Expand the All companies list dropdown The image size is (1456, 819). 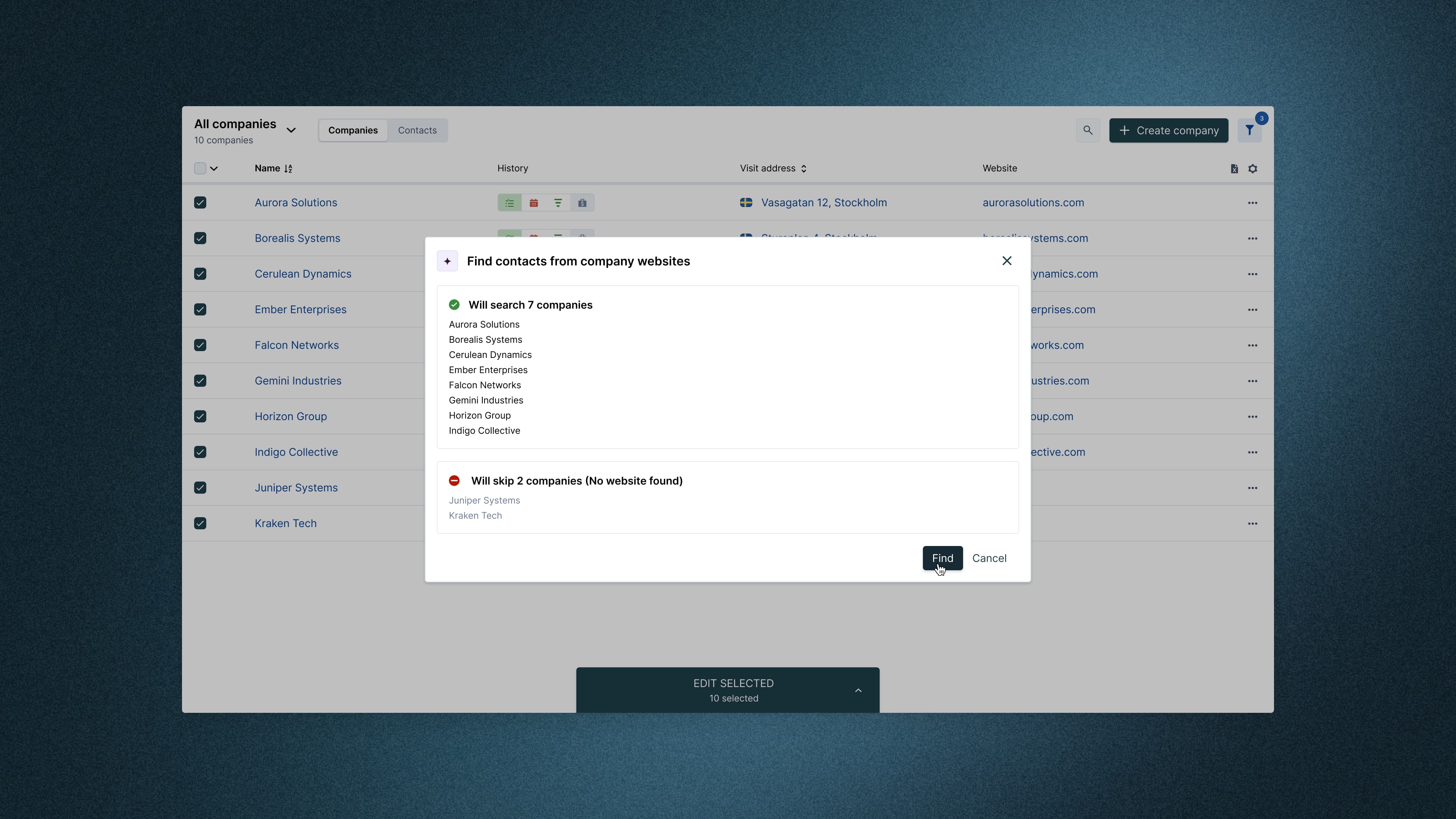291,130
